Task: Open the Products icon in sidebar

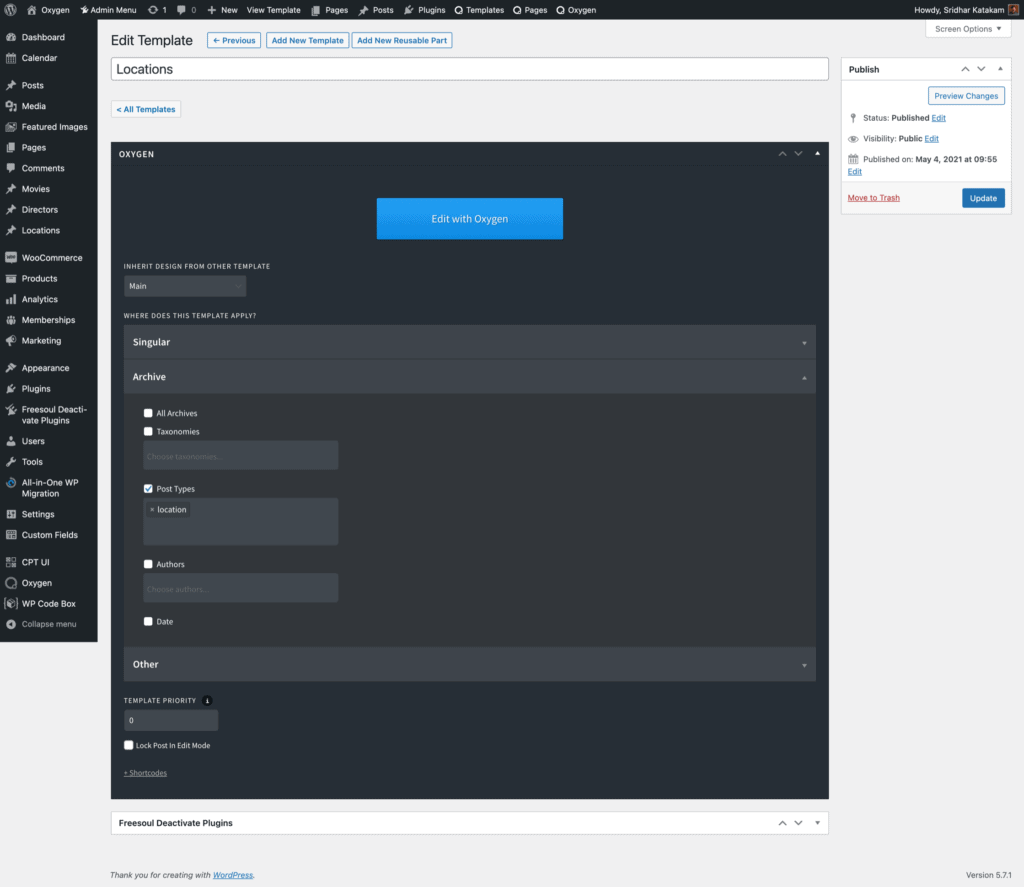Action: pyautogui.click(x=11, y=278)
